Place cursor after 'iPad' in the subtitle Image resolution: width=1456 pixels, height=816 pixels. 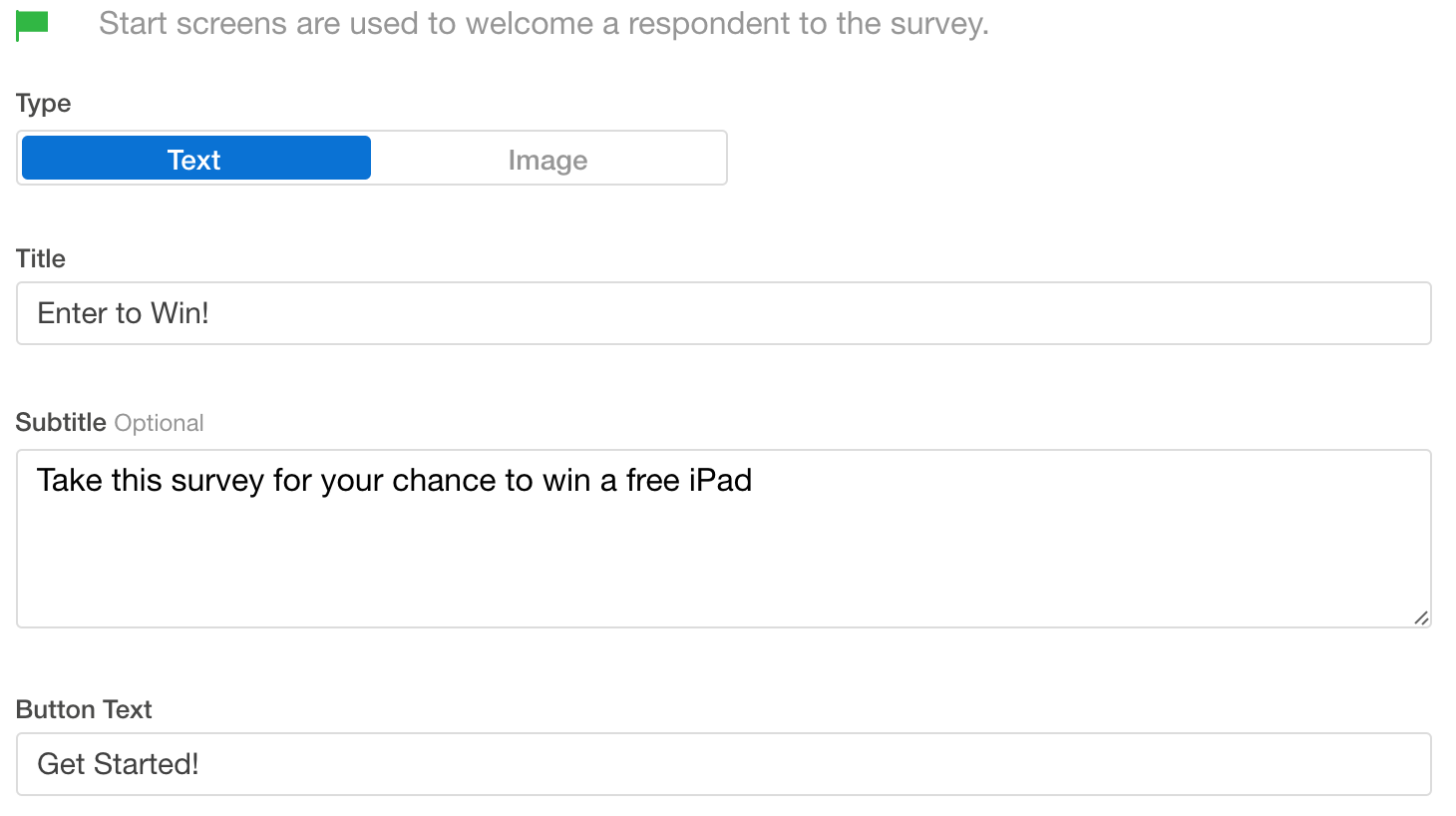coord(754,480)
